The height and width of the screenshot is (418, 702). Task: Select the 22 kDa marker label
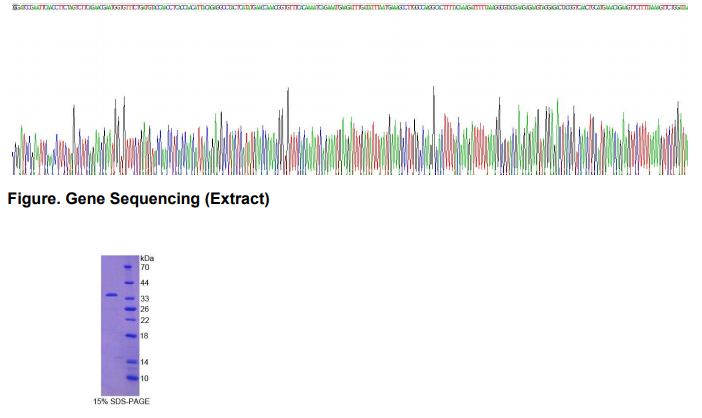click(x=145, y=320)
